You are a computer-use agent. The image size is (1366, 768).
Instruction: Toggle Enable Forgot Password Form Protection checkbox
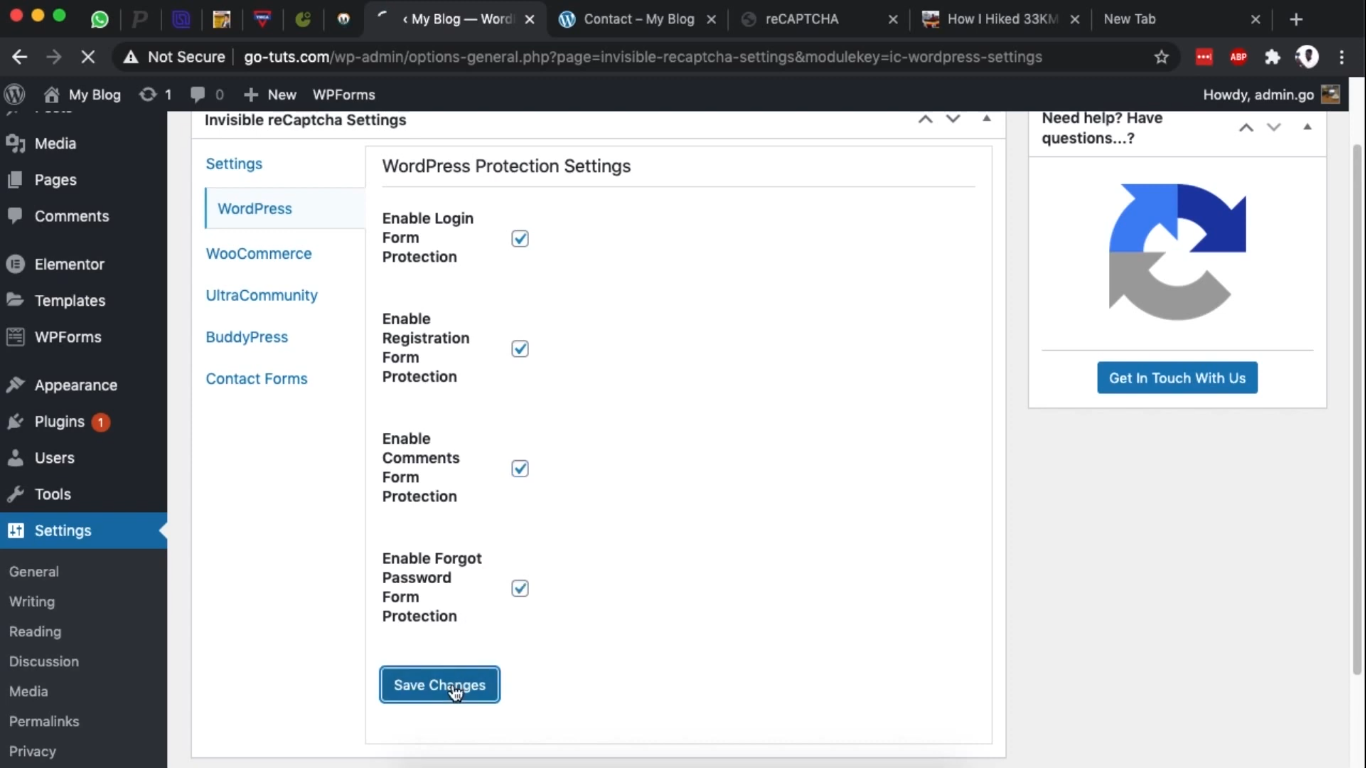point(520,588)
